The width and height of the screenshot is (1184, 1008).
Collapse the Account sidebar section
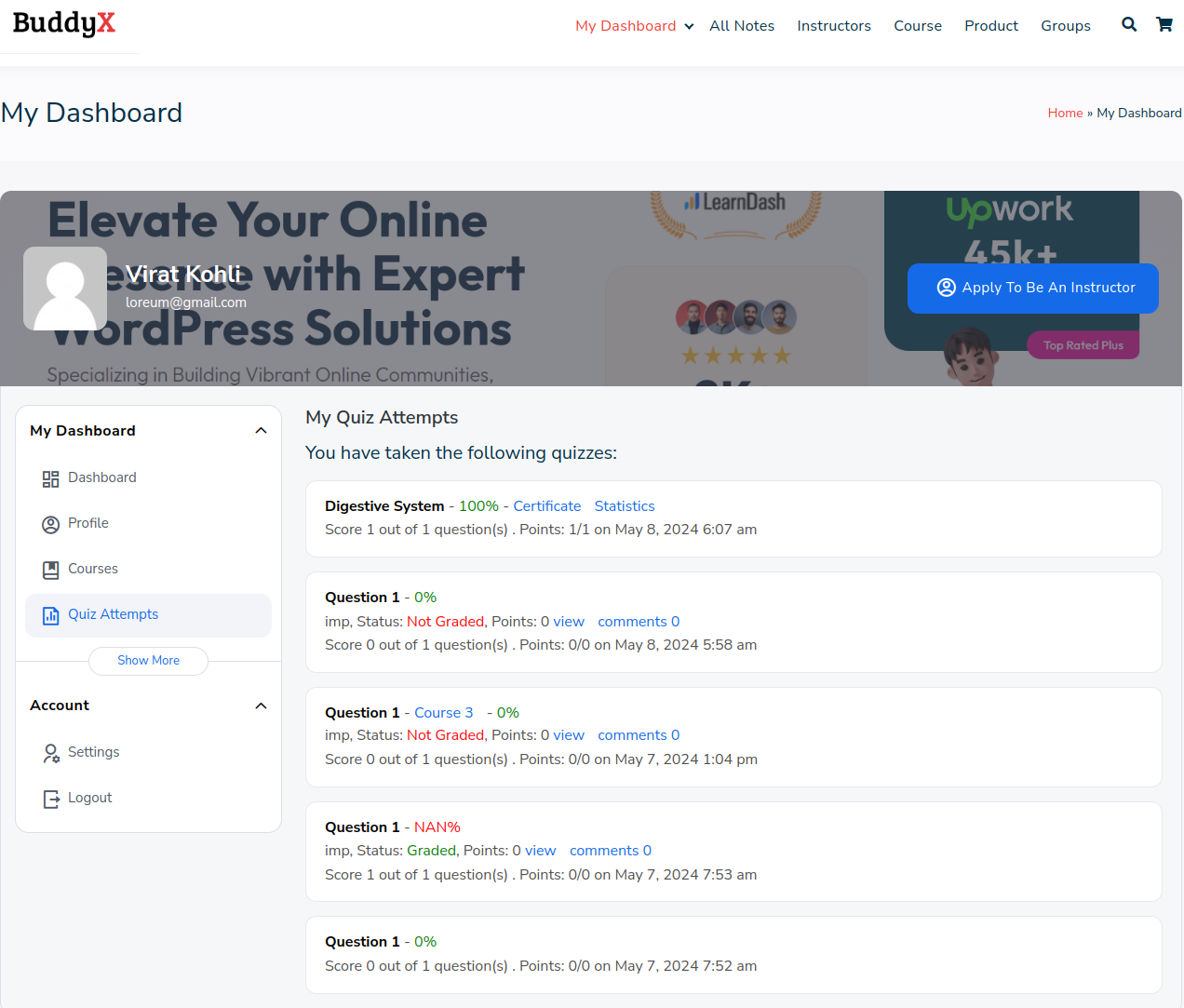point(261,706)
